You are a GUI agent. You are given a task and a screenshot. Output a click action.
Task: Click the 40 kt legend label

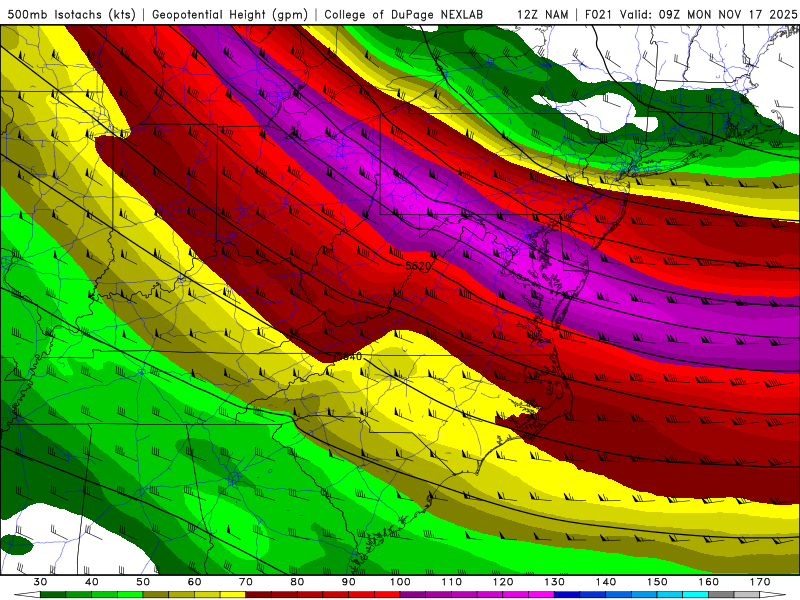(91, 582)
